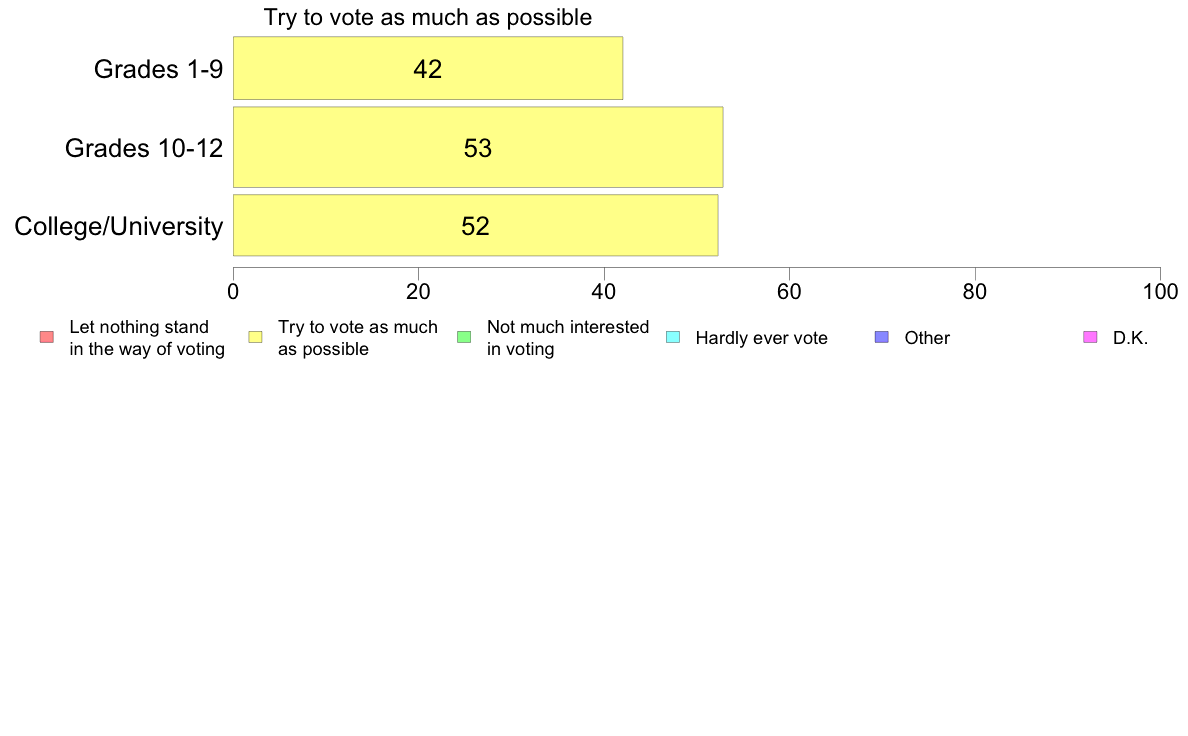Click the 'D.K.' legend text
1188x736 pixels.
(x=1130, y=338)
